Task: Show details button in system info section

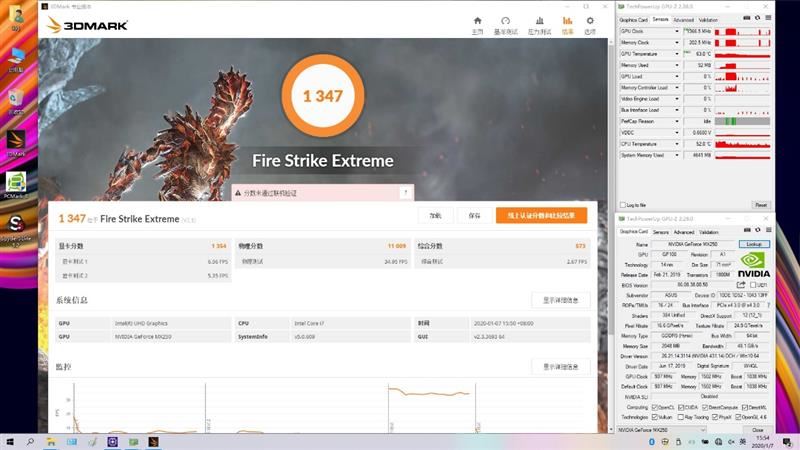Action: [x=561, y=301]
